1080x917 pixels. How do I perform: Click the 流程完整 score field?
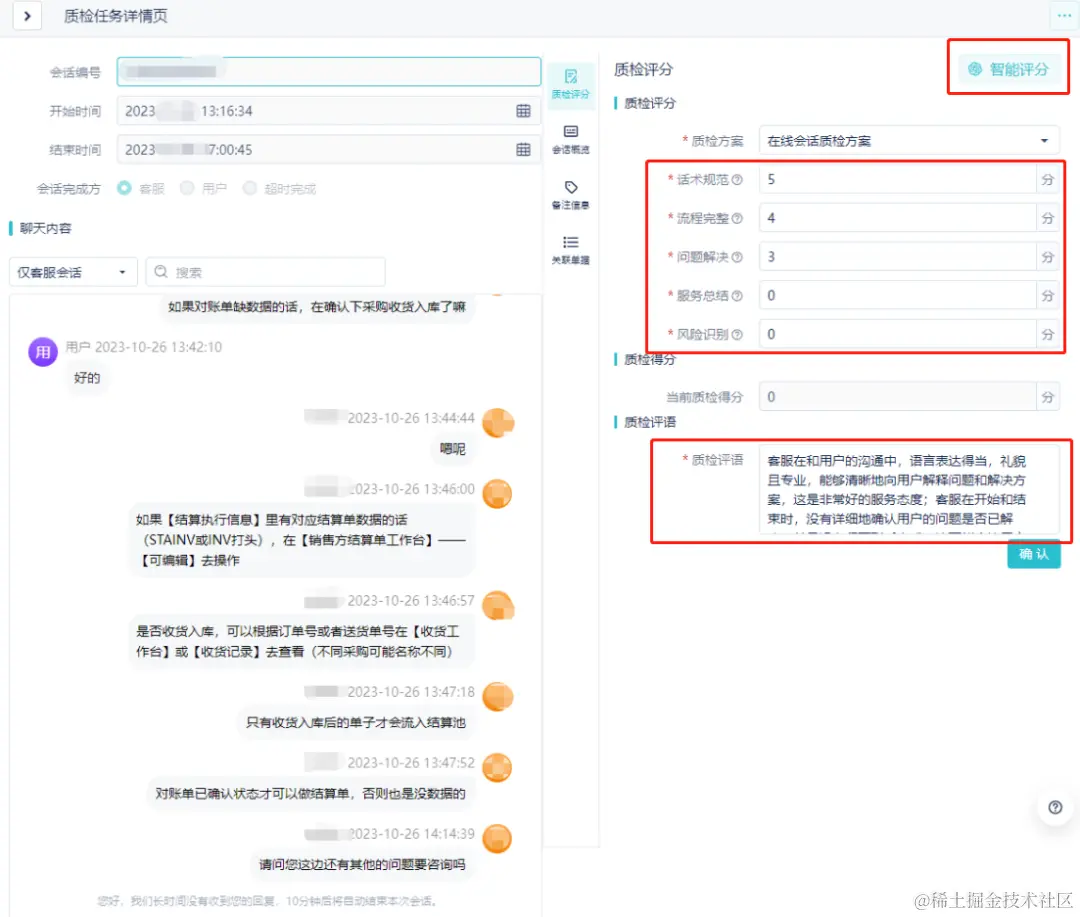[897, 218]
